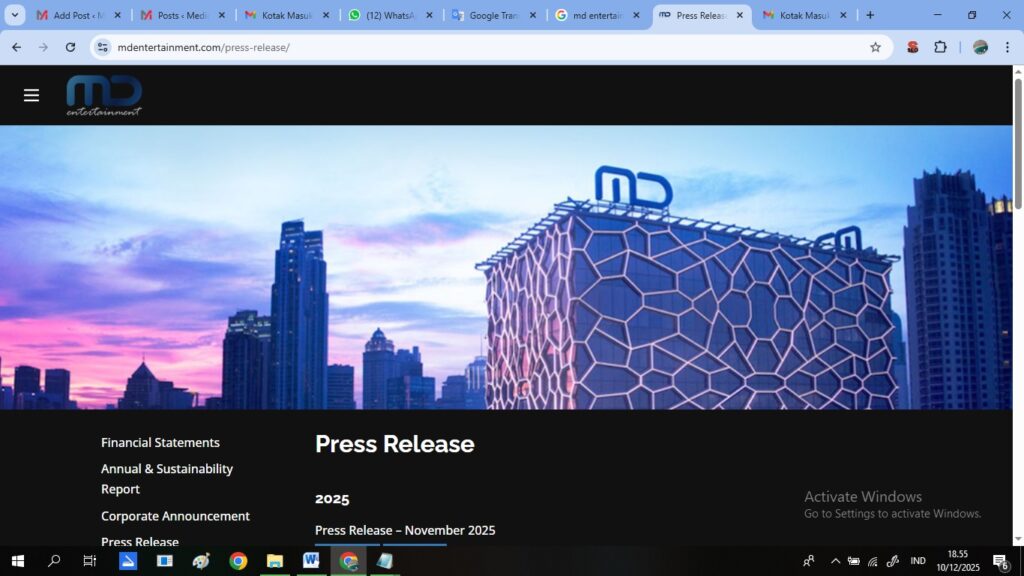Viewport: 1024px width, 576px height.
Task: Open the Financial Statements link
Action: click(160, 442)
